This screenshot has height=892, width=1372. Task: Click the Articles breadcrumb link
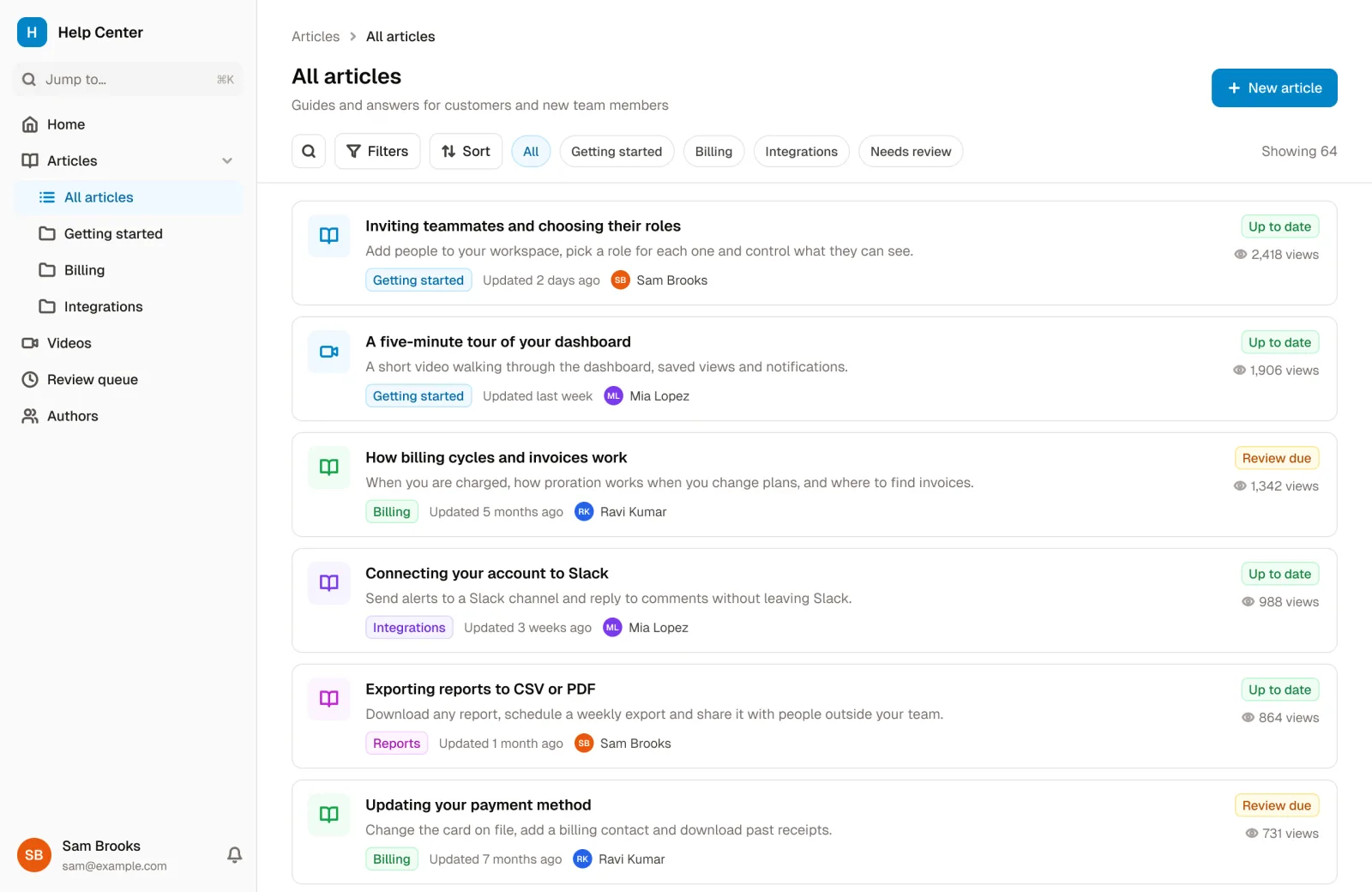click(x=316, y=36)
